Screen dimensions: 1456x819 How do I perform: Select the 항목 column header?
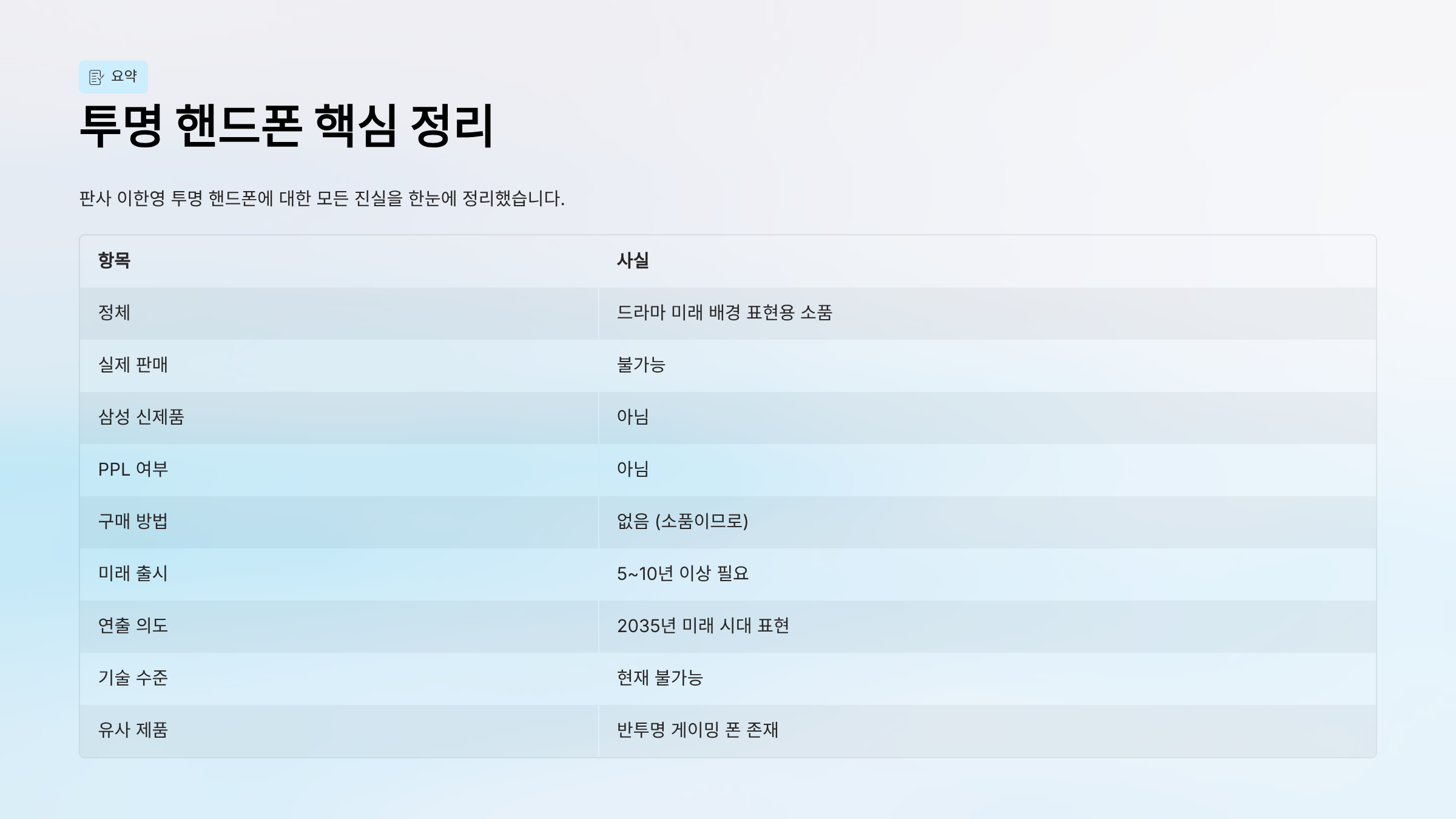point(114,260)
